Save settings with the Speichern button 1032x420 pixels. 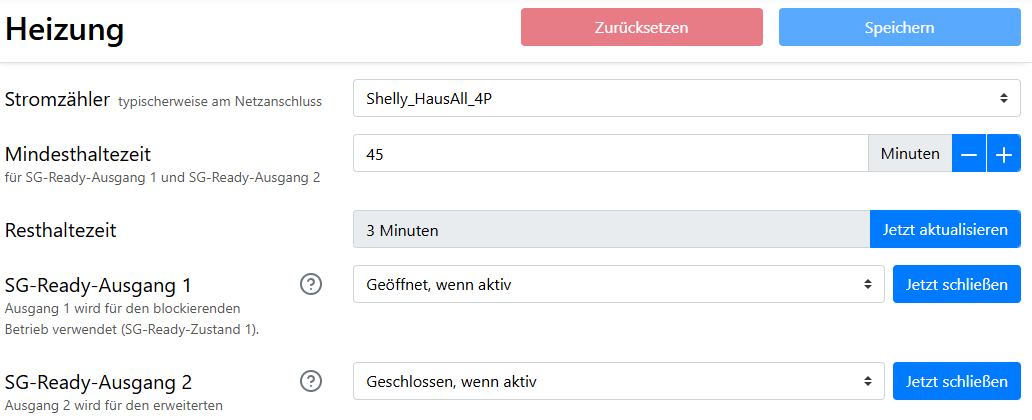tap(899, 28)
